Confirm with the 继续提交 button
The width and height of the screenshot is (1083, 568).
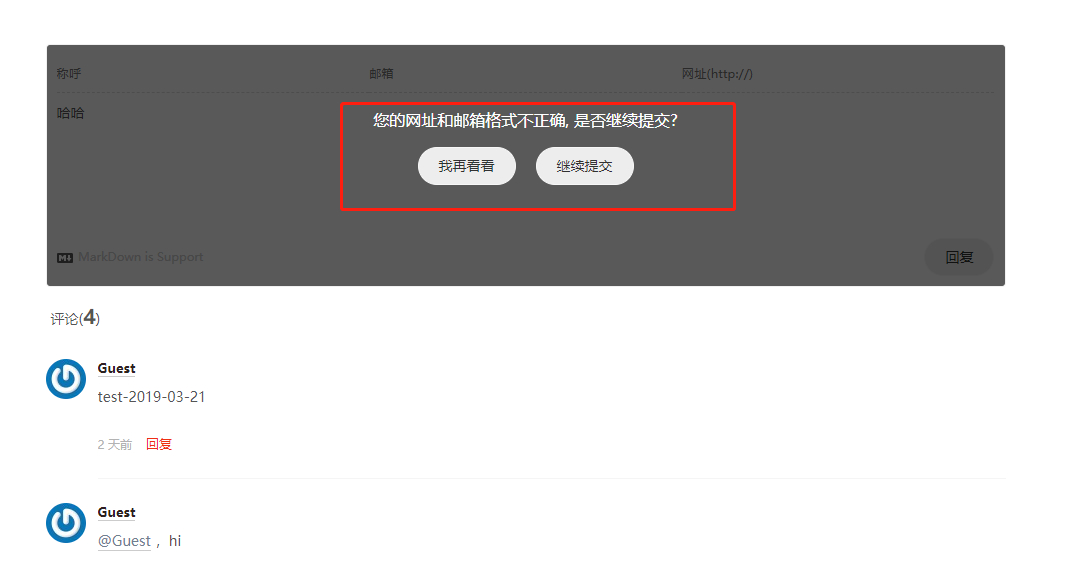tap(584, 166)
